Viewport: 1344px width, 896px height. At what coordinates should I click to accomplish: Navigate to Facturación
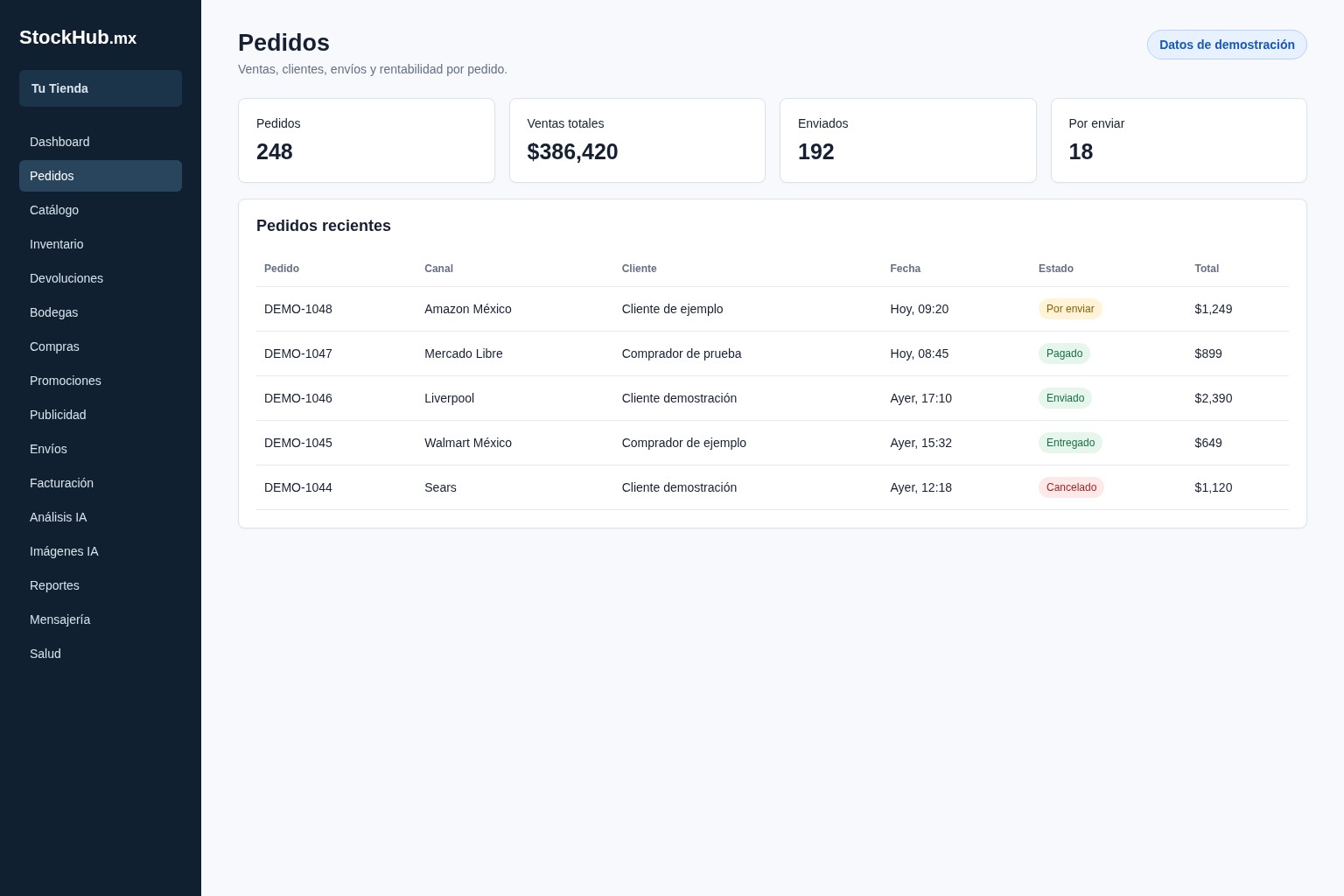pyautogui.click(x=101, y=483)
